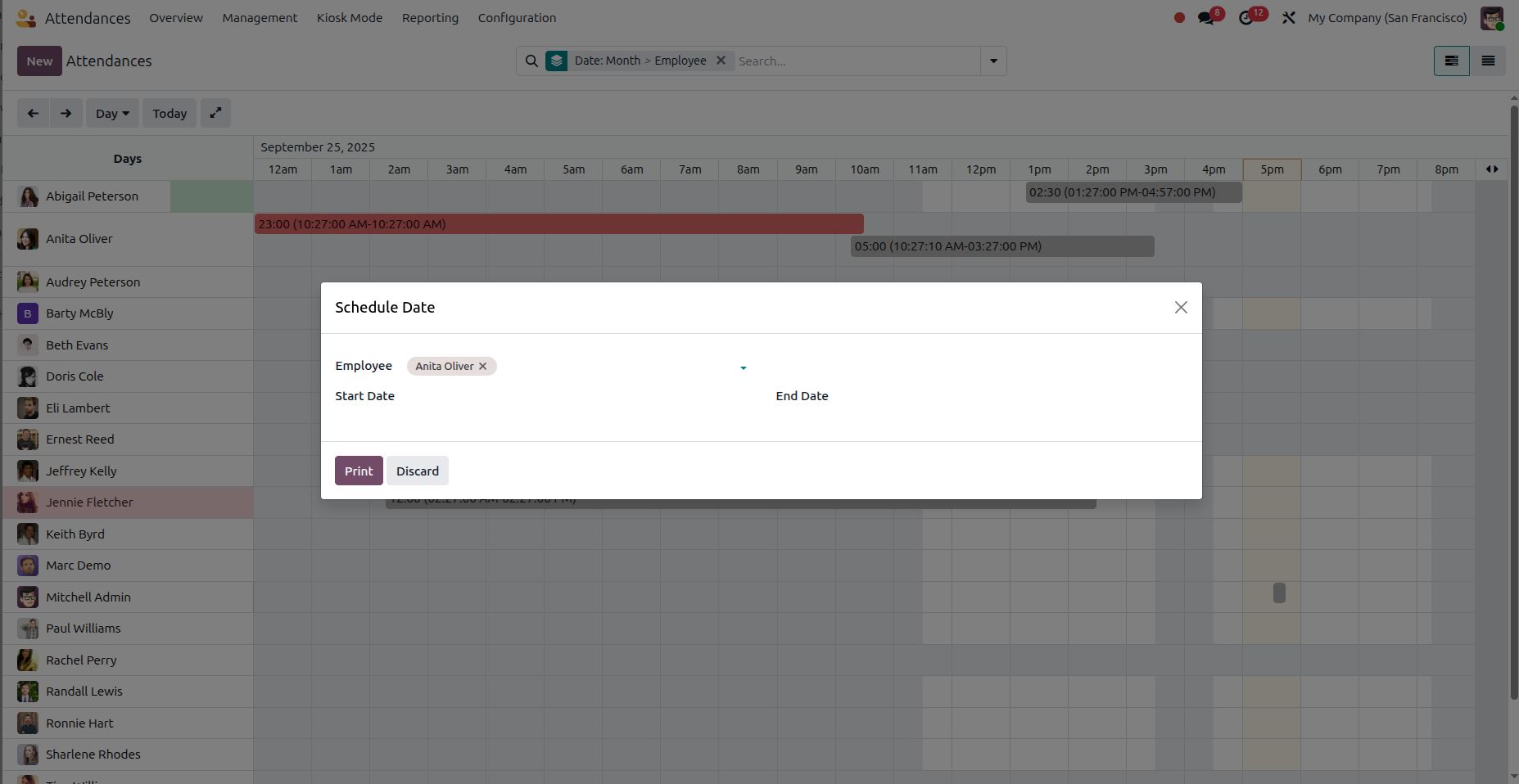1519x784 pixels.
Task: Open the Employee field dropdown arrow
Action: [744, 367]
